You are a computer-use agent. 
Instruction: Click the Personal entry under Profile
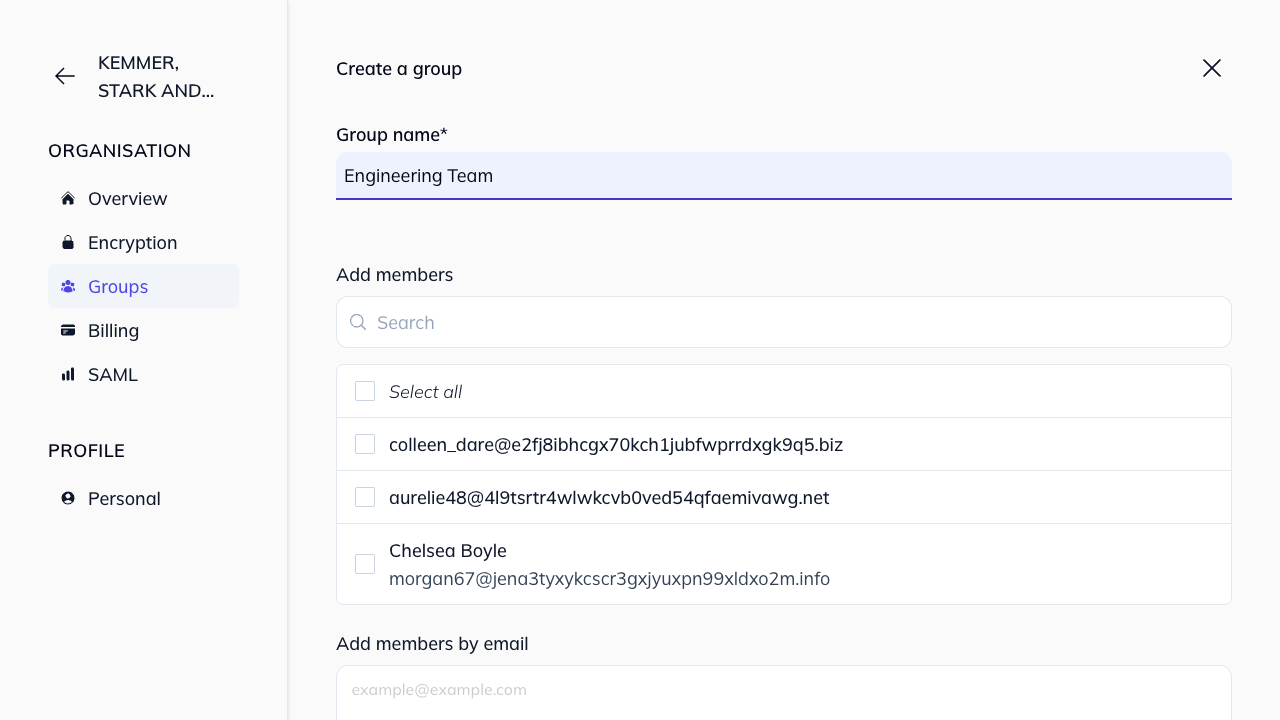[x=124, y=497]
